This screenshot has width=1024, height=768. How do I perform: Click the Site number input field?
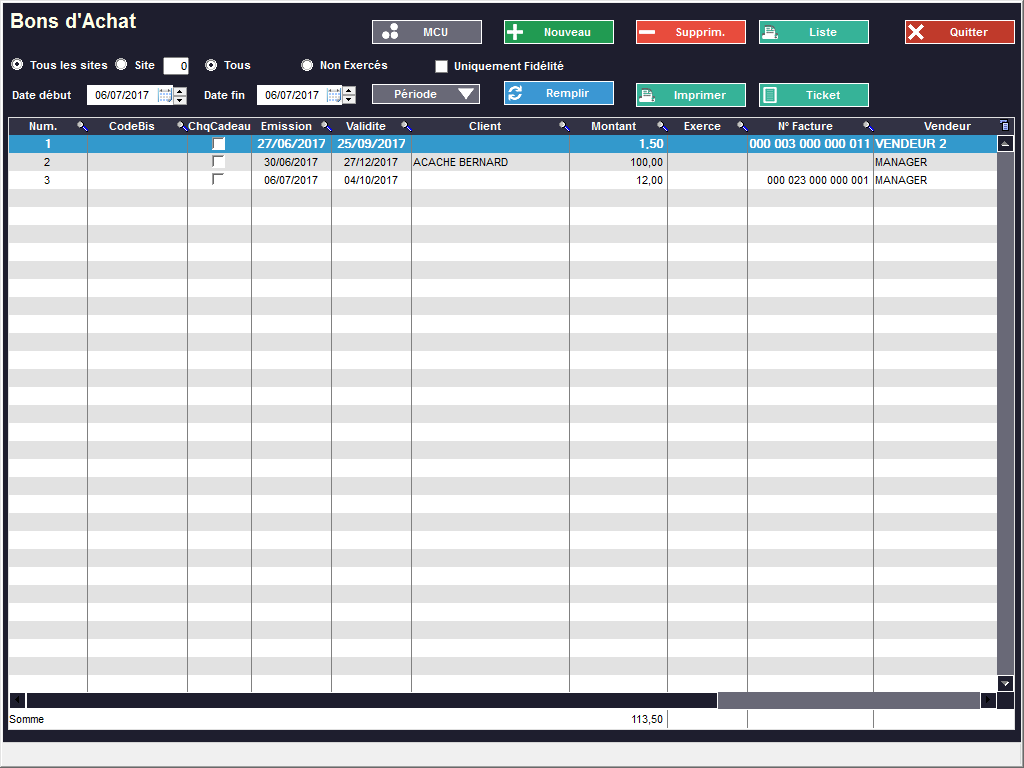176,66
